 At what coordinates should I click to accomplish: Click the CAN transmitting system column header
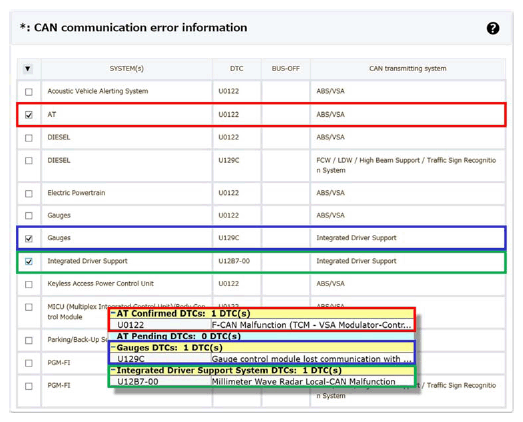[408, 68]
